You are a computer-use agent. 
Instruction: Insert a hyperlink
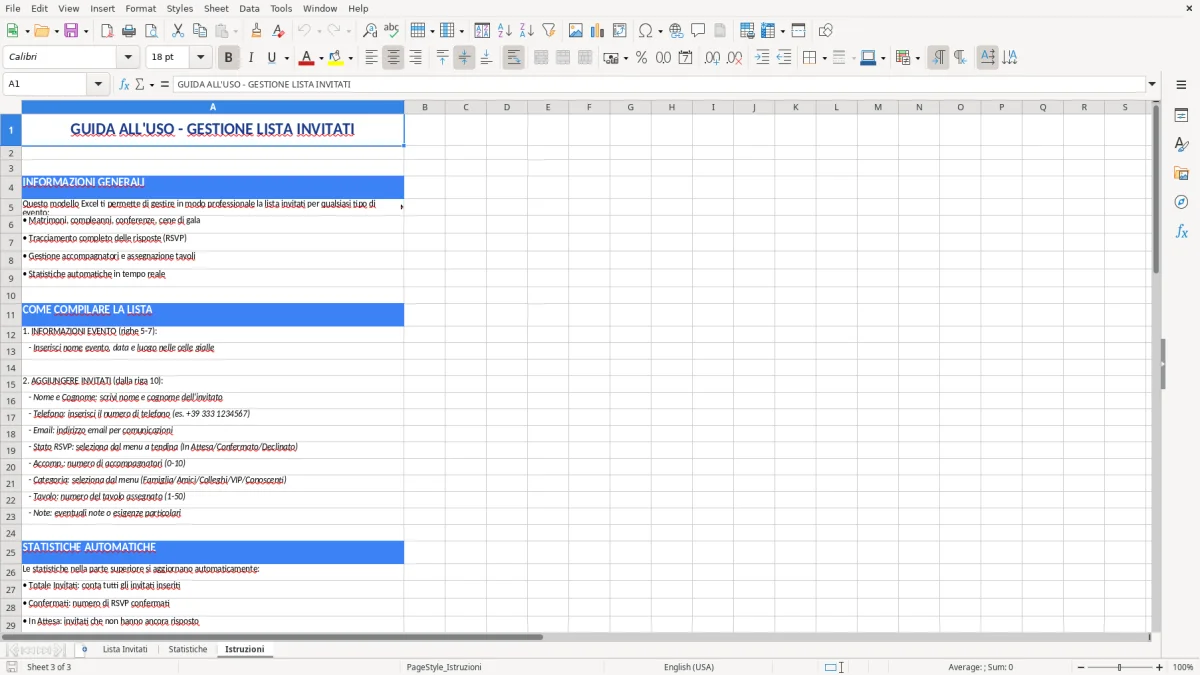tap(677, 30)
